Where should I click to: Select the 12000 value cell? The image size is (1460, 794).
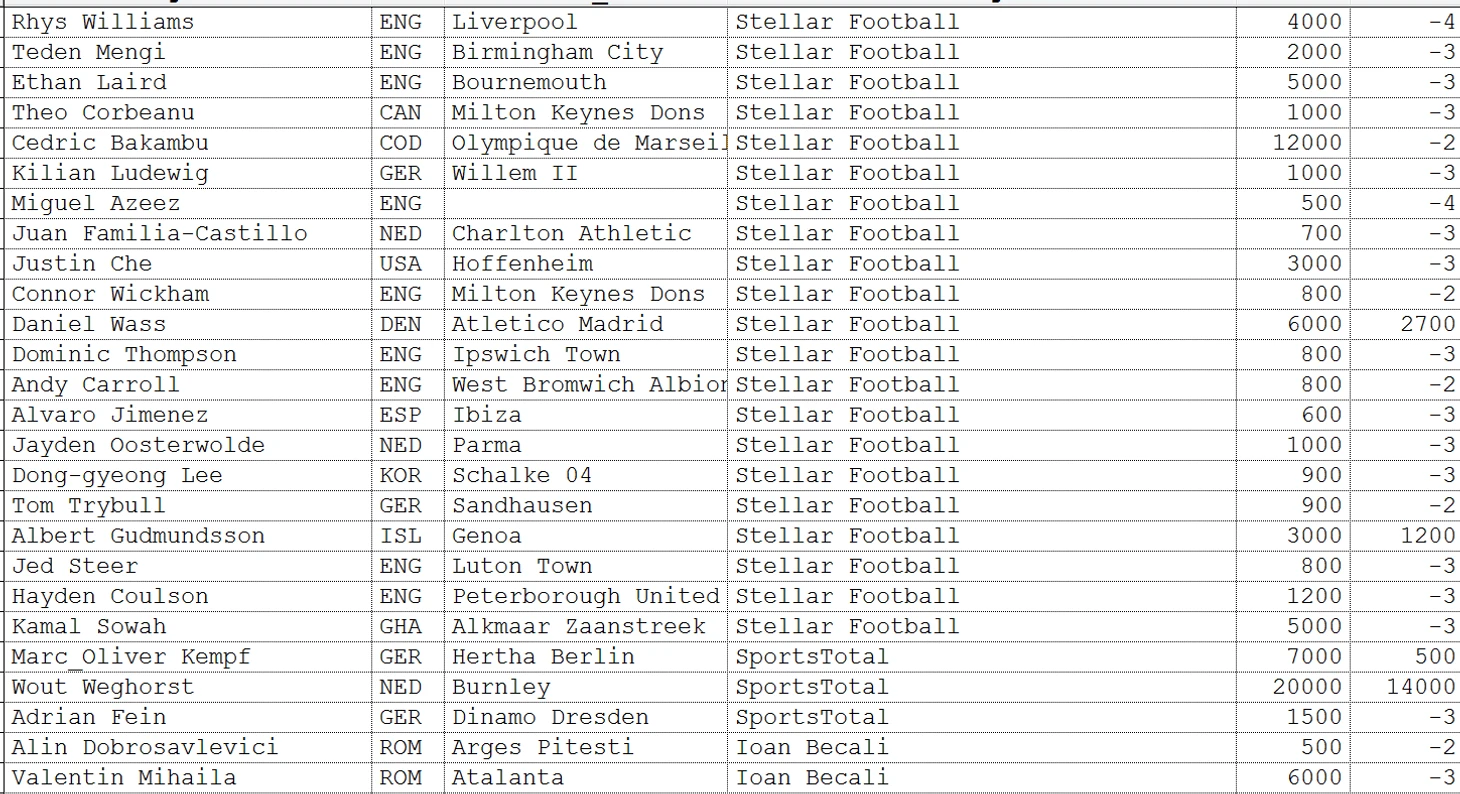1293,143
